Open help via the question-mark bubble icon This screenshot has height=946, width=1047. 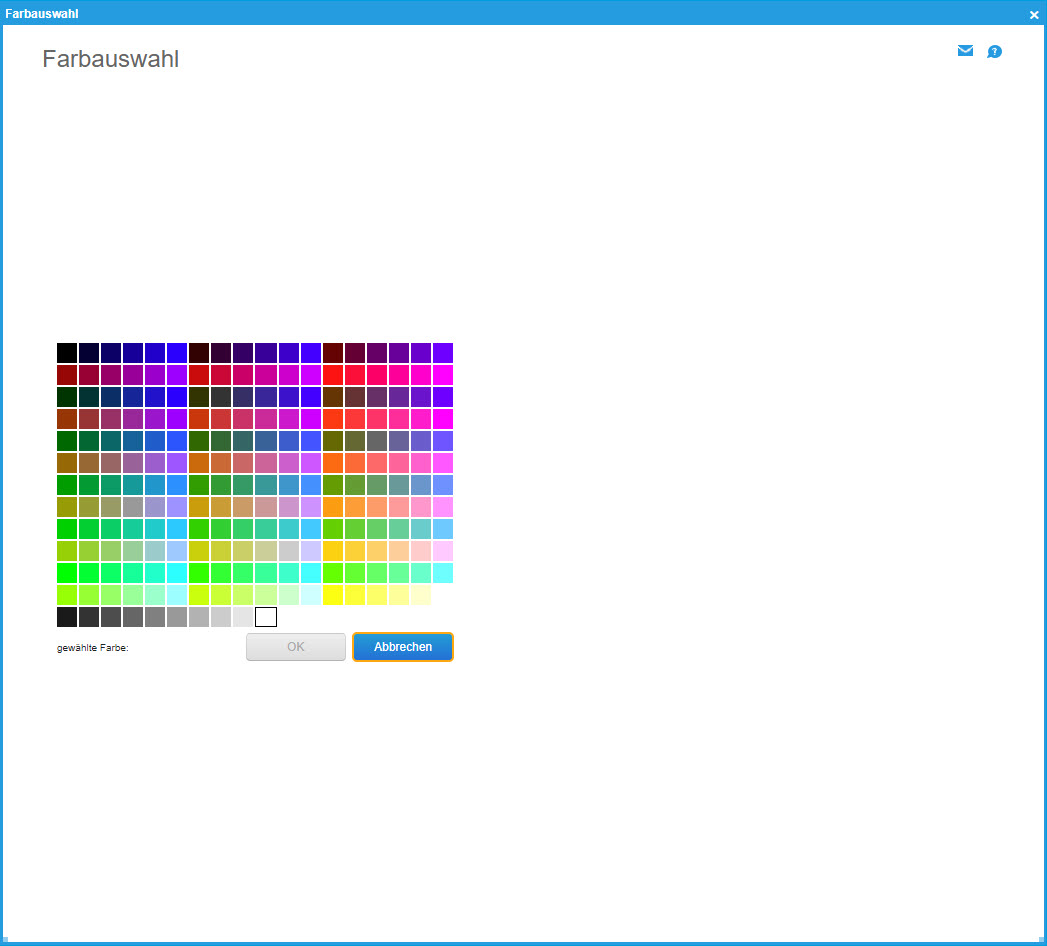[x=994, y=52]
